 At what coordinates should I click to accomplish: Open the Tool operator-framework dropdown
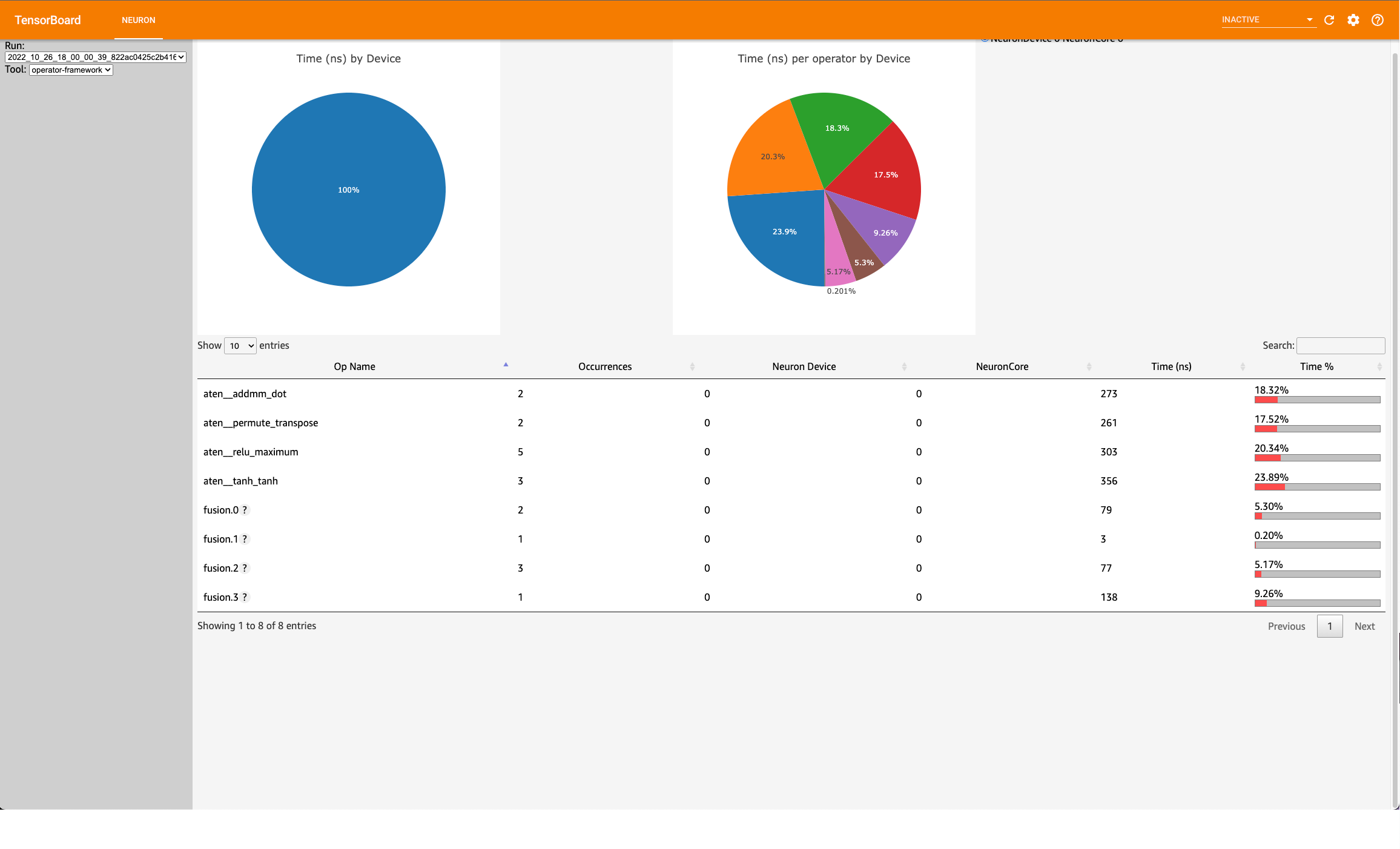click(x=71, y=70)
